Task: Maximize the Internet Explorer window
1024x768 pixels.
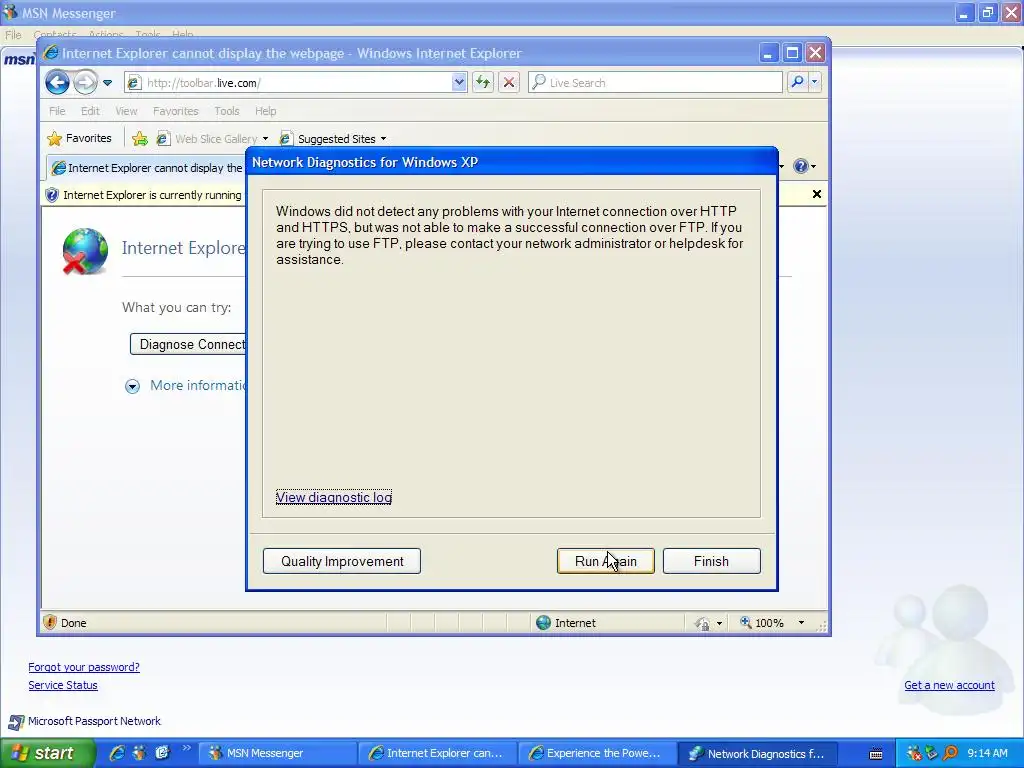Action: click(x=792, y=53)
